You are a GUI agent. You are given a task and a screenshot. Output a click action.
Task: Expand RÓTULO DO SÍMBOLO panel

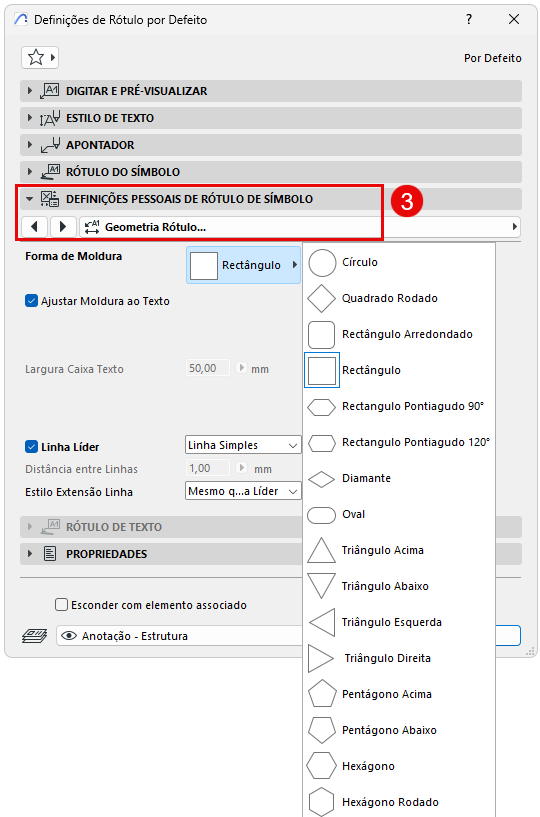pos(271,172)
